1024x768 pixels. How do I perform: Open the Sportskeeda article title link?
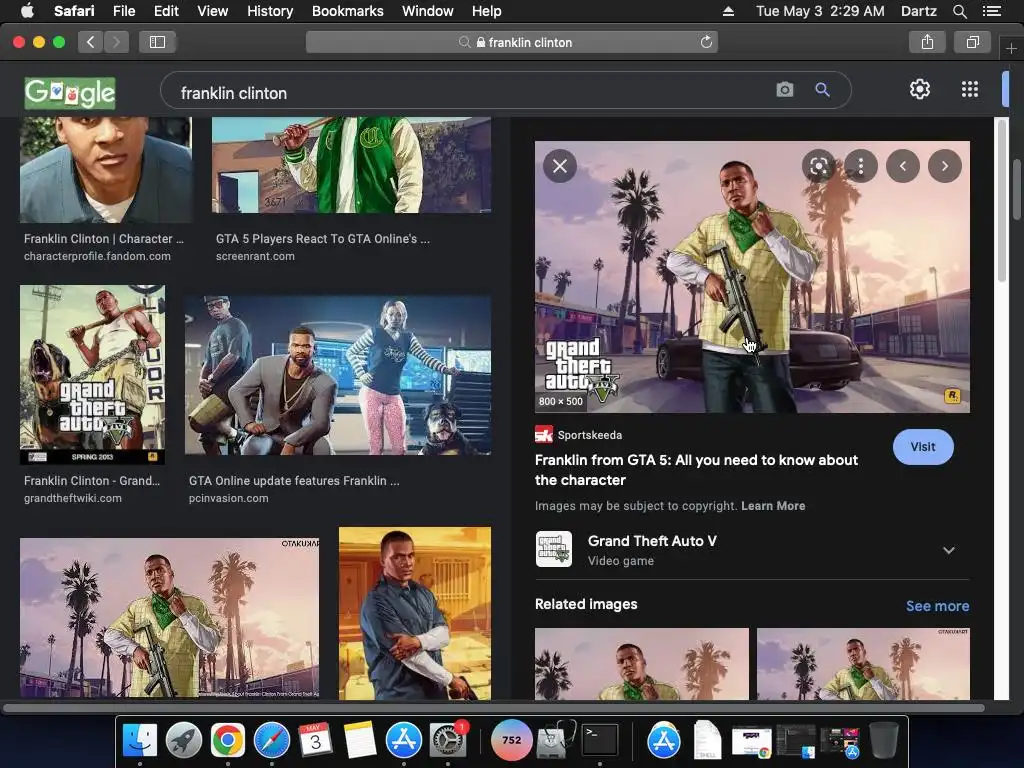(x=696, y=470)
